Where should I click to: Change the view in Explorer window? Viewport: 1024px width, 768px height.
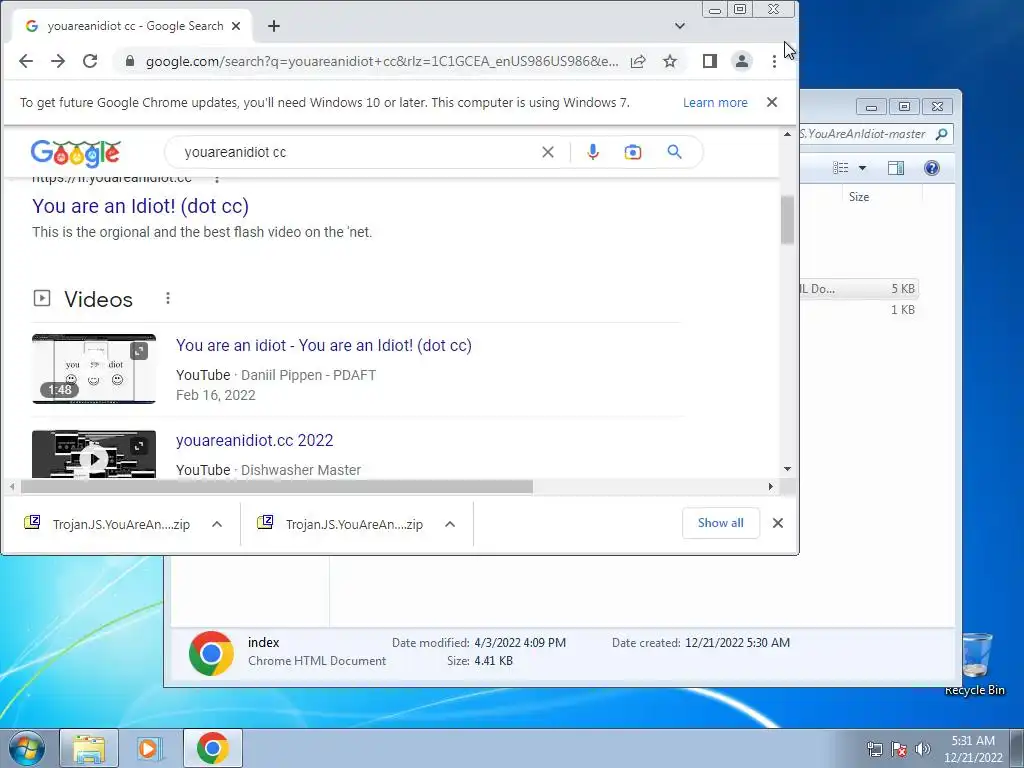(x=840, y=168)
